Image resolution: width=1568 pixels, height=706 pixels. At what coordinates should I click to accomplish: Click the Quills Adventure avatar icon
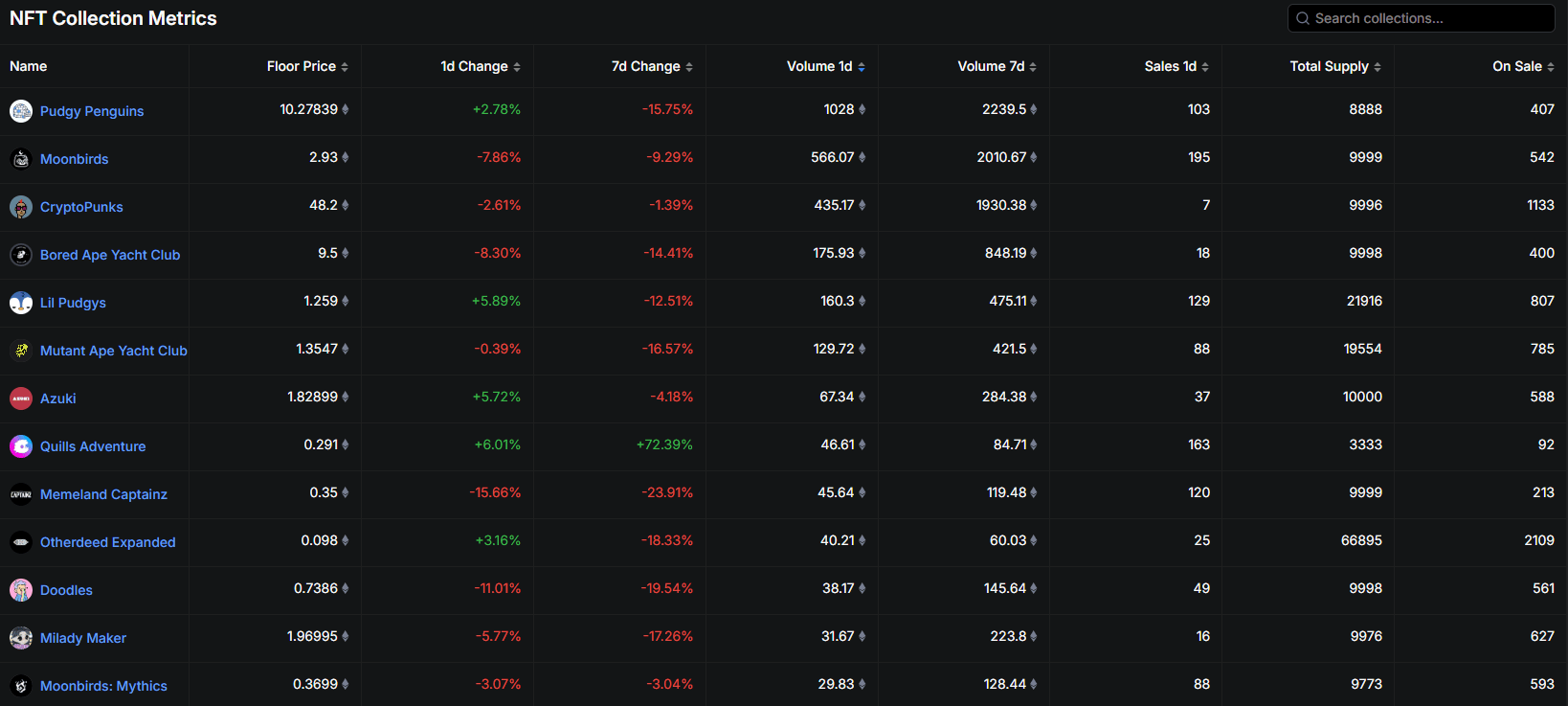[21, 446]
